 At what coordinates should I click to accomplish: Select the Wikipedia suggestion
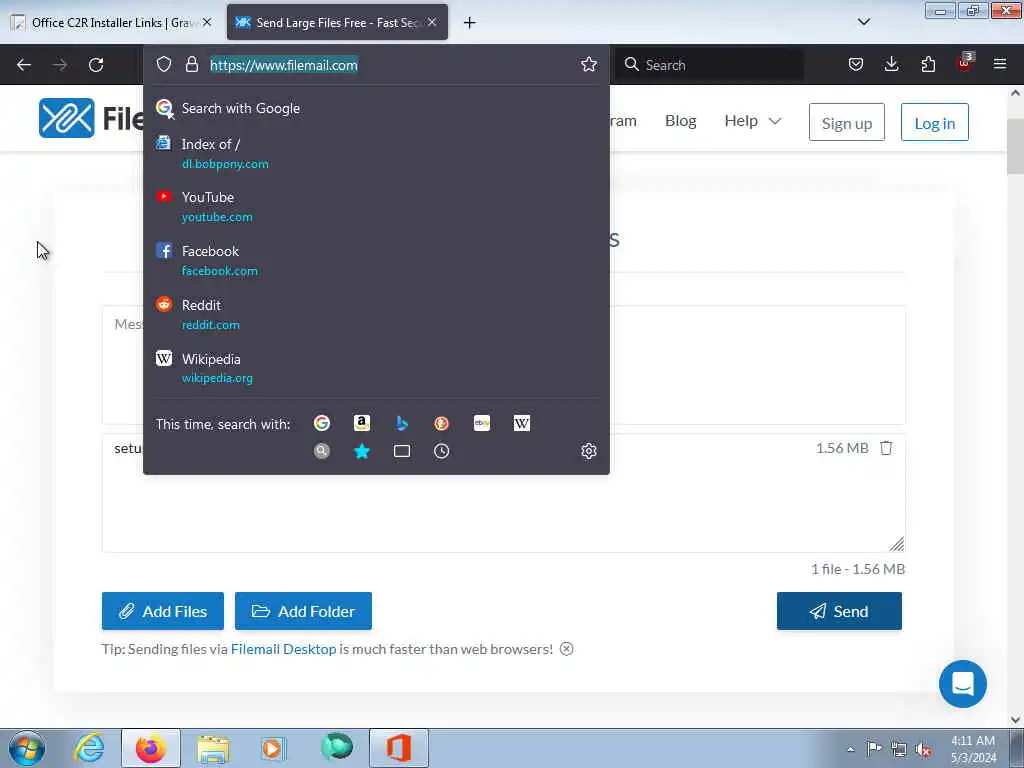pyautogui.click(x=376, y=368)
